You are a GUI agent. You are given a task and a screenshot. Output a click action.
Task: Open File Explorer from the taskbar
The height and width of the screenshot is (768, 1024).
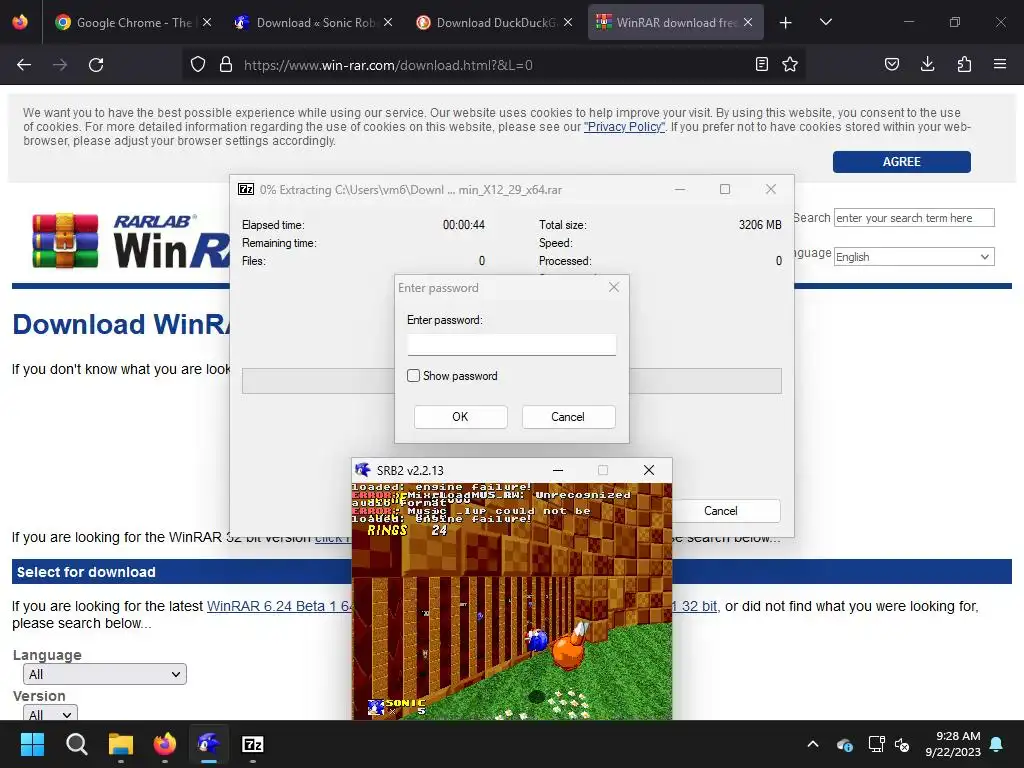tap(121, 744)
